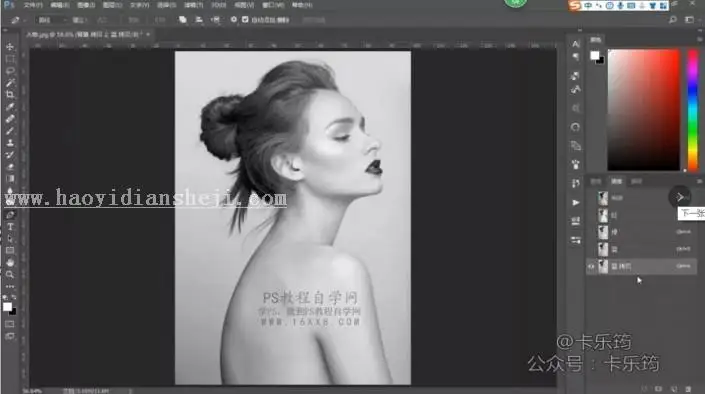Open the Color panel flyout menu

tap(700, 40)
